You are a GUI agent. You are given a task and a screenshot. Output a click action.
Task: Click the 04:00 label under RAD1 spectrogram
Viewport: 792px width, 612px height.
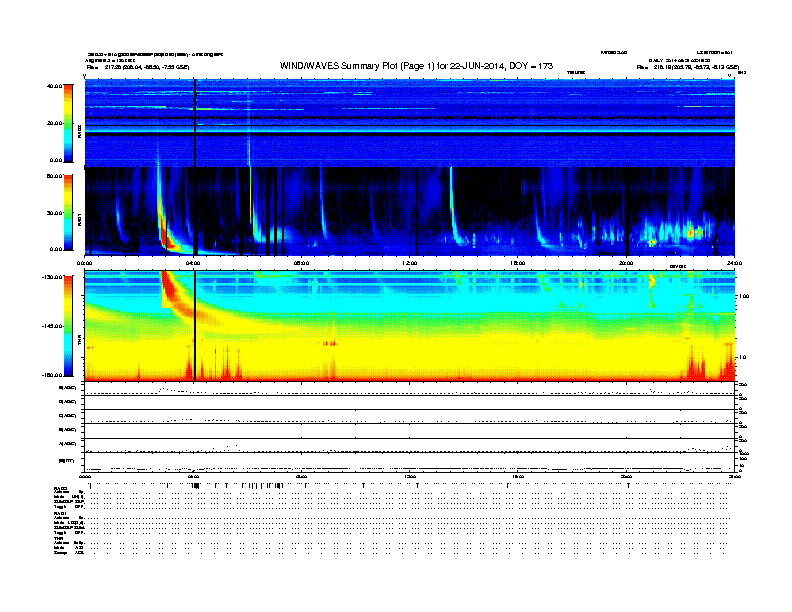193,263
